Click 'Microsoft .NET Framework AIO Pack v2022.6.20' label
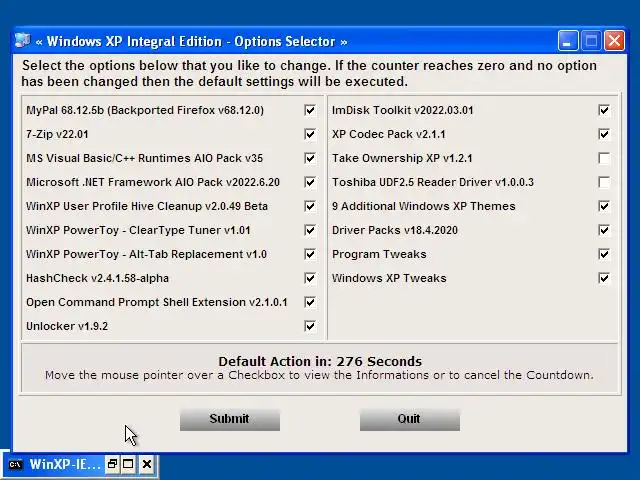This screenshot has width=640, height=480. coord(153,182)
